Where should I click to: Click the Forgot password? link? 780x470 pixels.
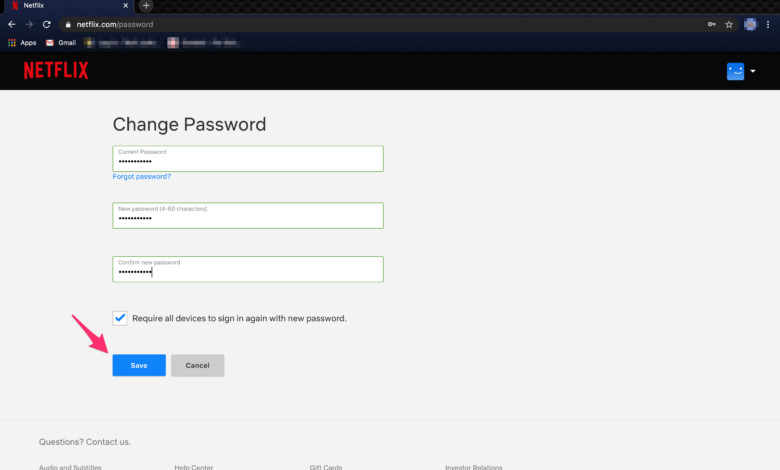pyautogui.click(x=141, y=177)
